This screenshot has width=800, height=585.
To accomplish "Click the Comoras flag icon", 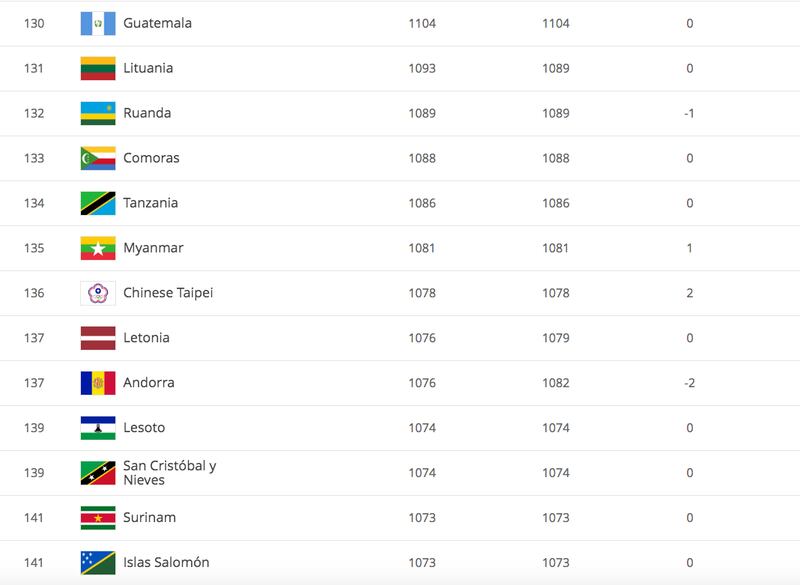I will coord(98,158).
